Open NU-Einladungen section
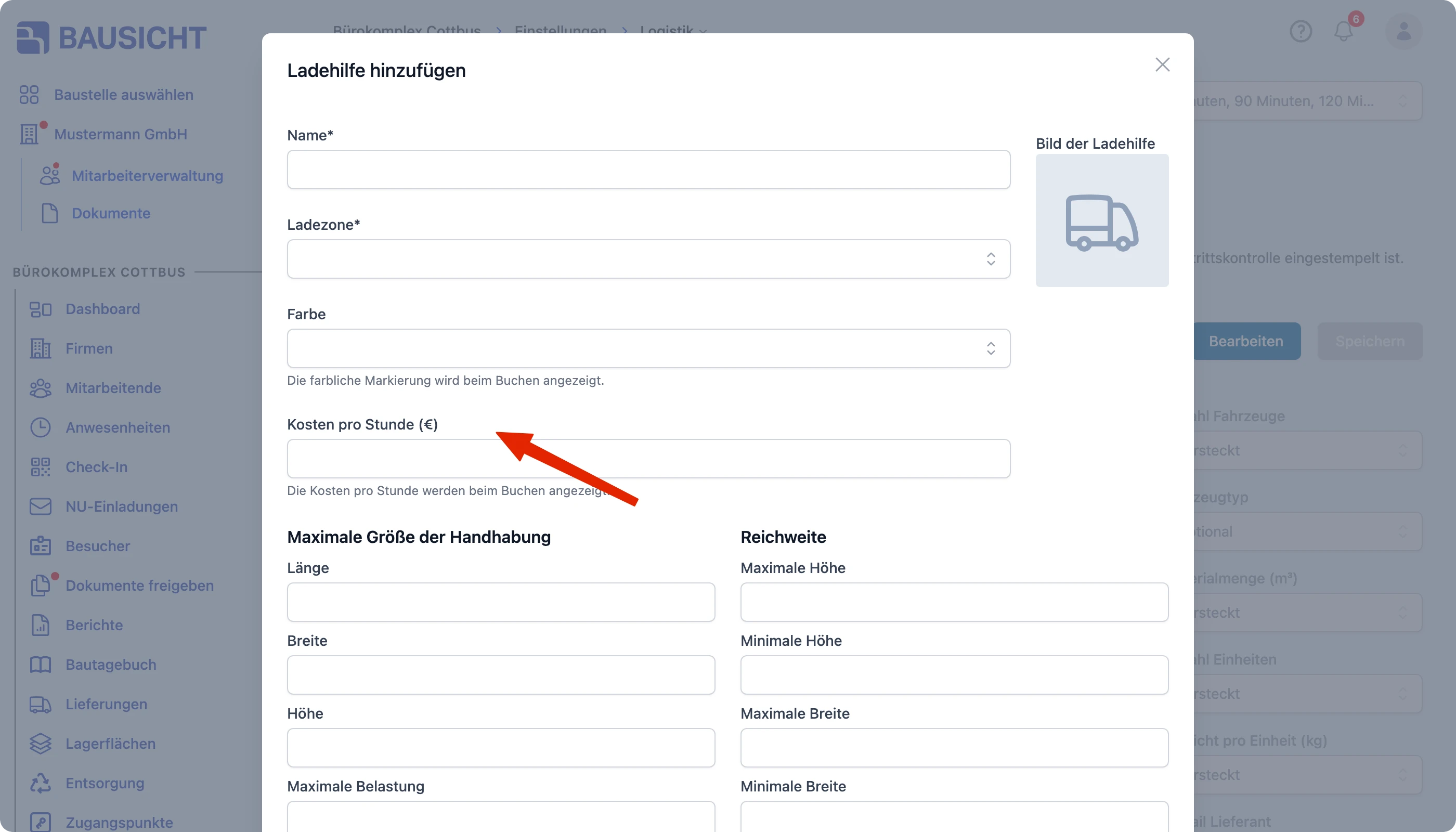Screen dimensions: 1456x832 coord(122,506)
